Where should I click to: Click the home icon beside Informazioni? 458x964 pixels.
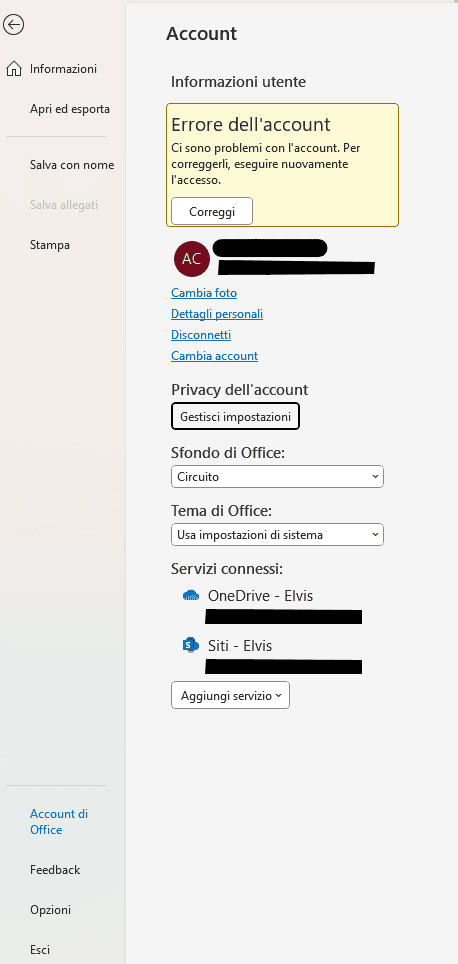click(x=14, y=69)
